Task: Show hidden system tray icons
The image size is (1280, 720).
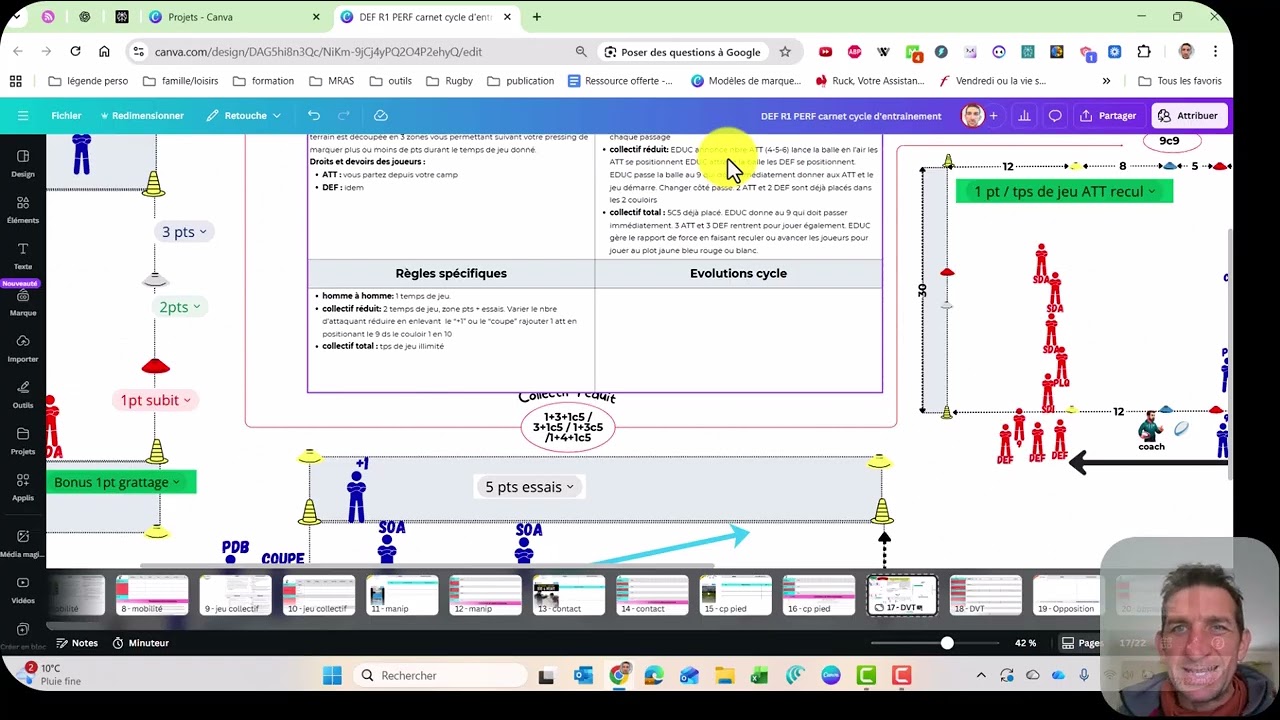Action: tap(981, 676)
